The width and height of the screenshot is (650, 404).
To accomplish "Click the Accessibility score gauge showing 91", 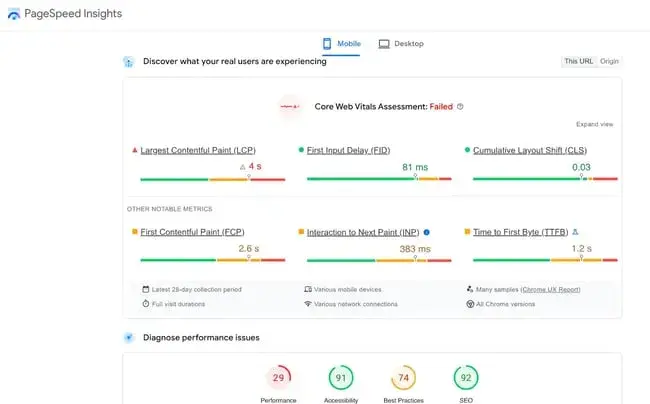I will [x=341, y=378].
